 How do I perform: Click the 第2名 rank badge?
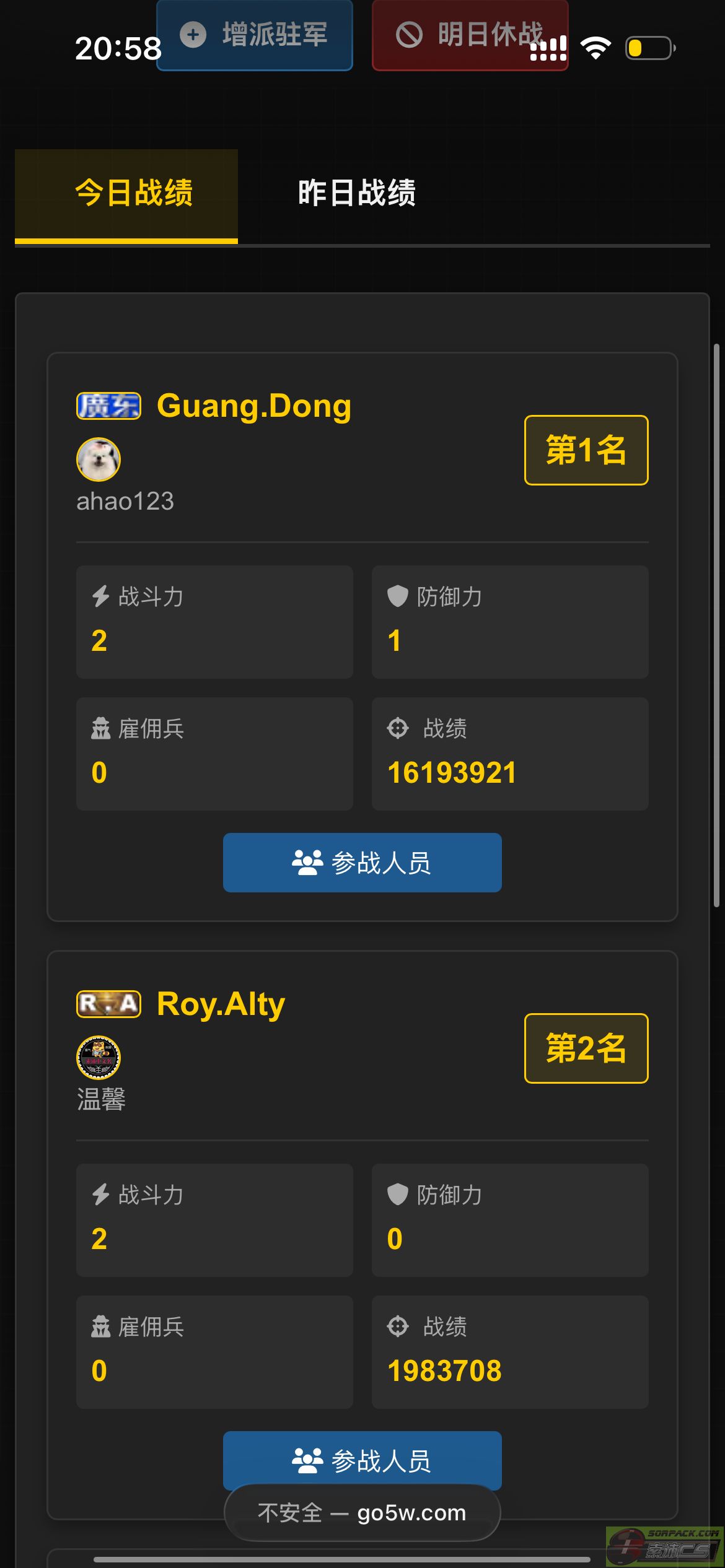(586, 1048)
